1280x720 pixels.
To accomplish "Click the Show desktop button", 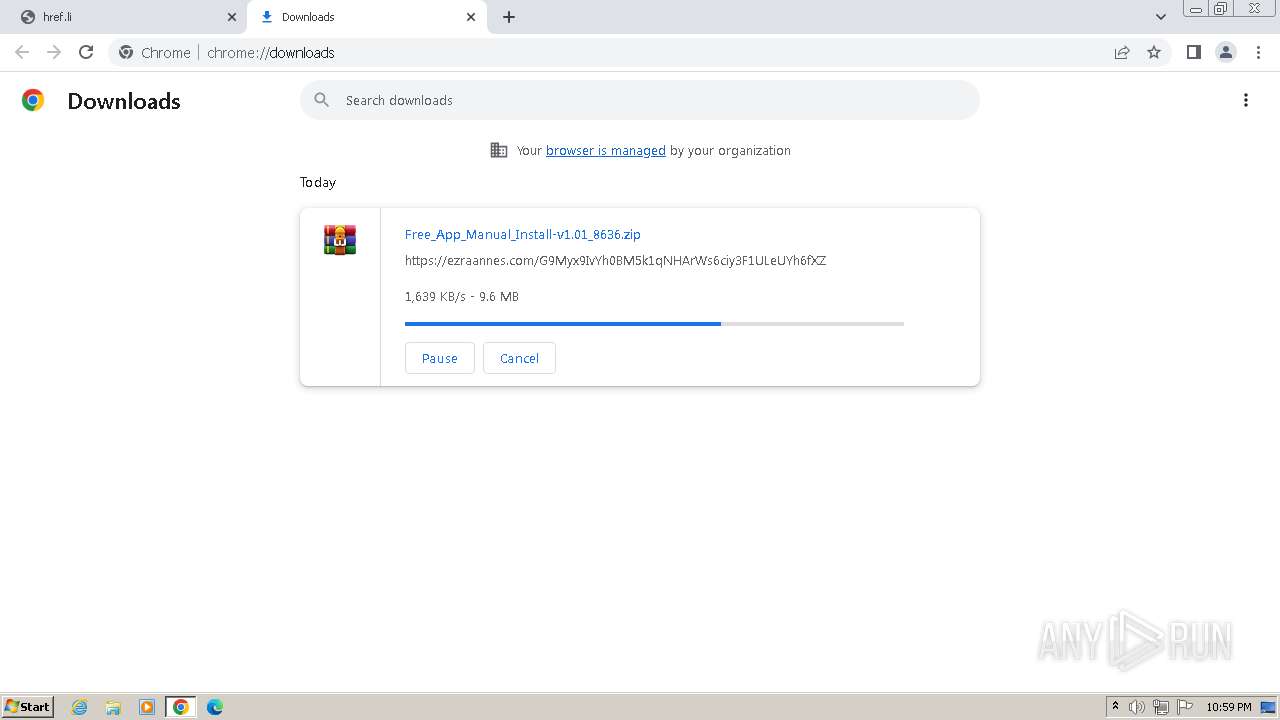I will [x=1268, y=707].
